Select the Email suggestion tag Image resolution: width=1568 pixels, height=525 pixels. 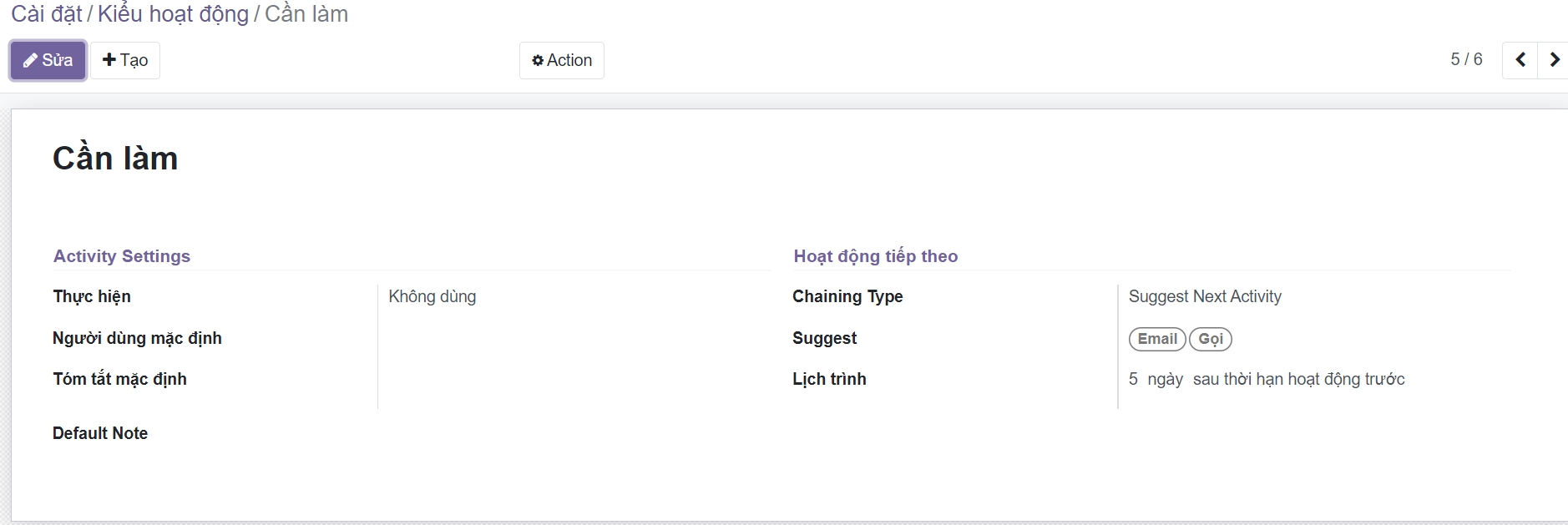click(x=1157, y=339)
